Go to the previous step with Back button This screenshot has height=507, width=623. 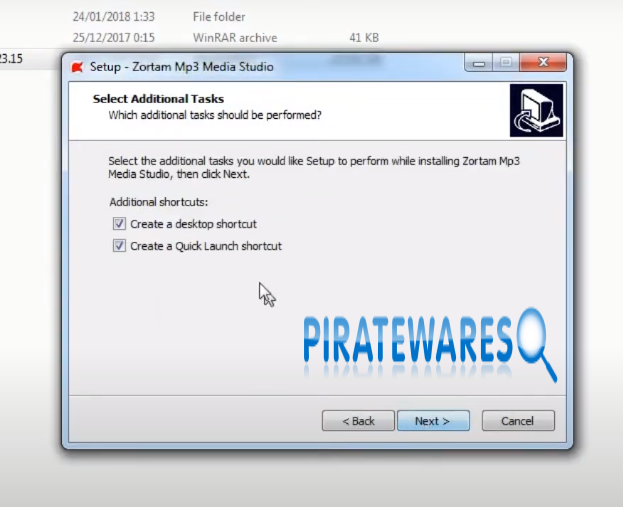(358, 421)
